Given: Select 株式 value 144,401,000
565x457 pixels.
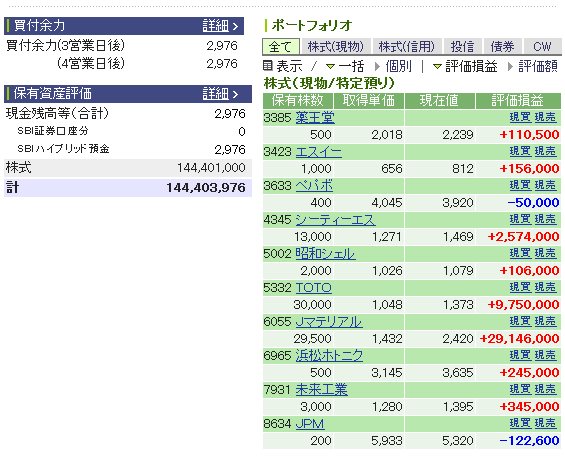Looking at the screenshot, I should (x=211, y=168).
